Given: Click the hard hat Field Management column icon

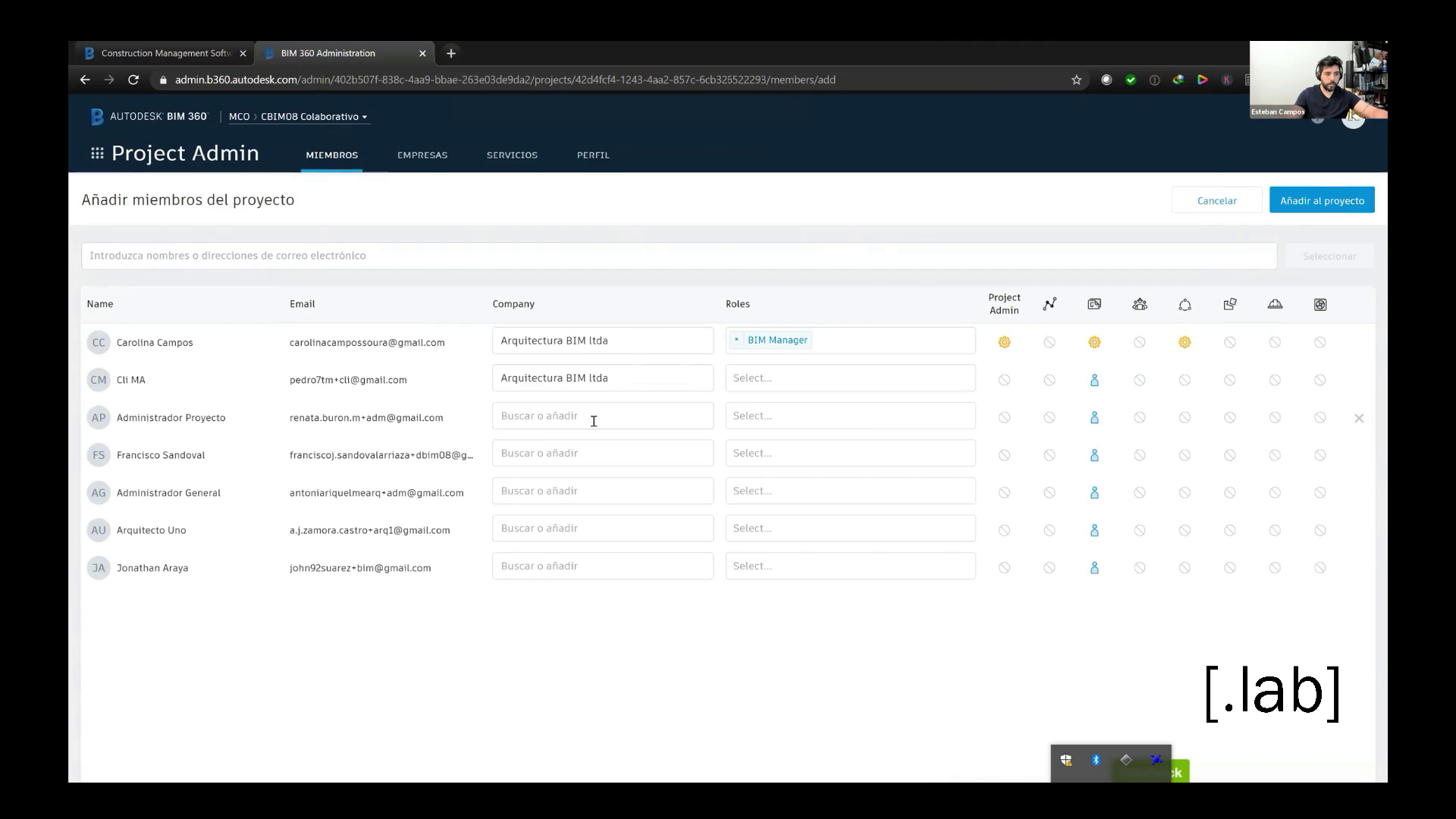Looking at the screenshot, I should pyautogui.click(x=1275, y=304).
